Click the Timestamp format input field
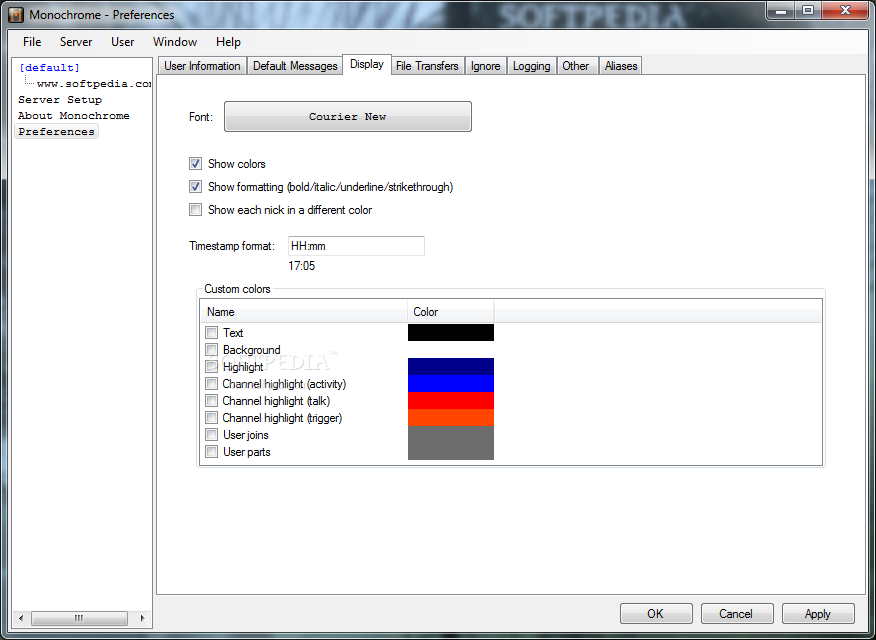The image size is (876, 640). pyautogui.click(x=356, y=246)
